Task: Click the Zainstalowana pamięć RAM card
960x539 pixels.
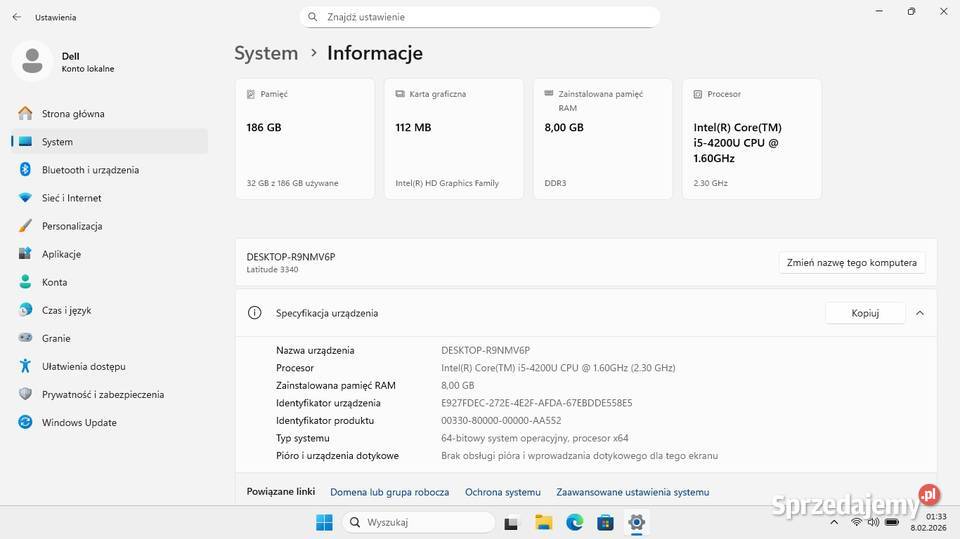Action: (x=602, y=138)
